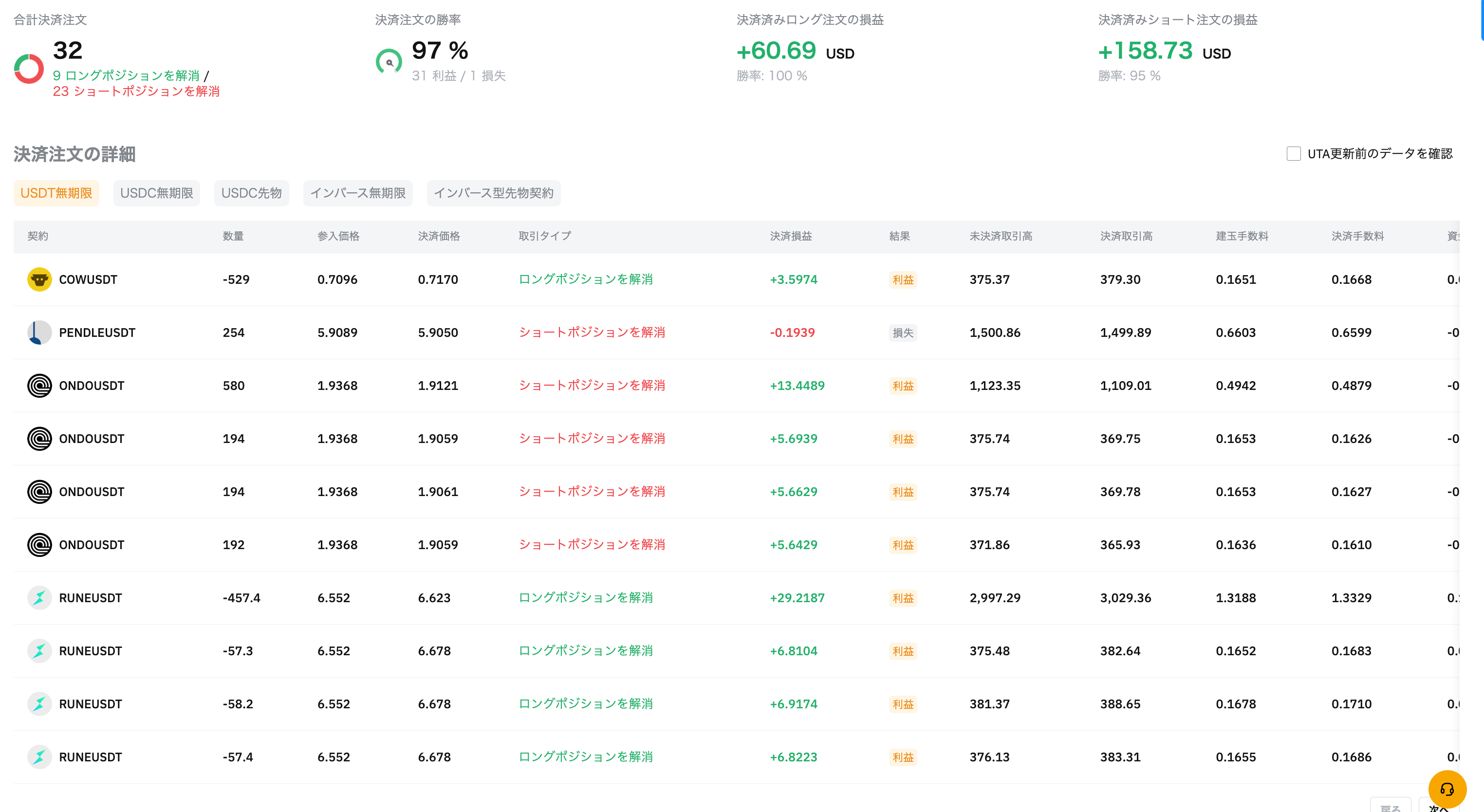Switch to the USDC先物 tab
Screen dimensions: 1484x812
(251, 193)
